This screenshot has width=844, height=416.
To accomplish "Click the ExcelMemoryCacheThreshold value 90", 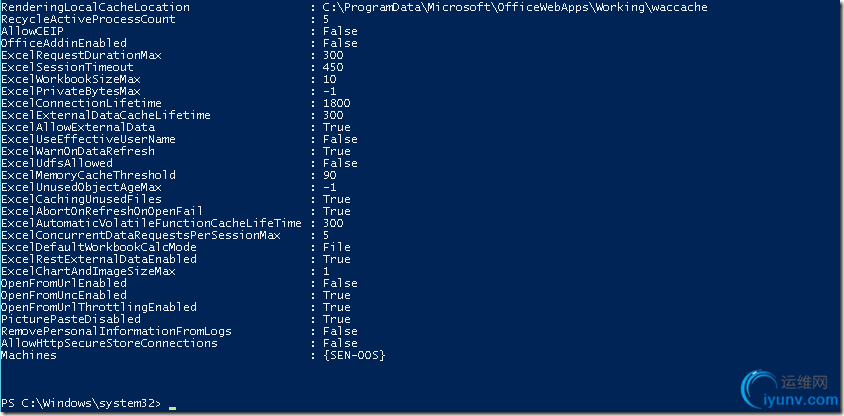I will (329, 175).
